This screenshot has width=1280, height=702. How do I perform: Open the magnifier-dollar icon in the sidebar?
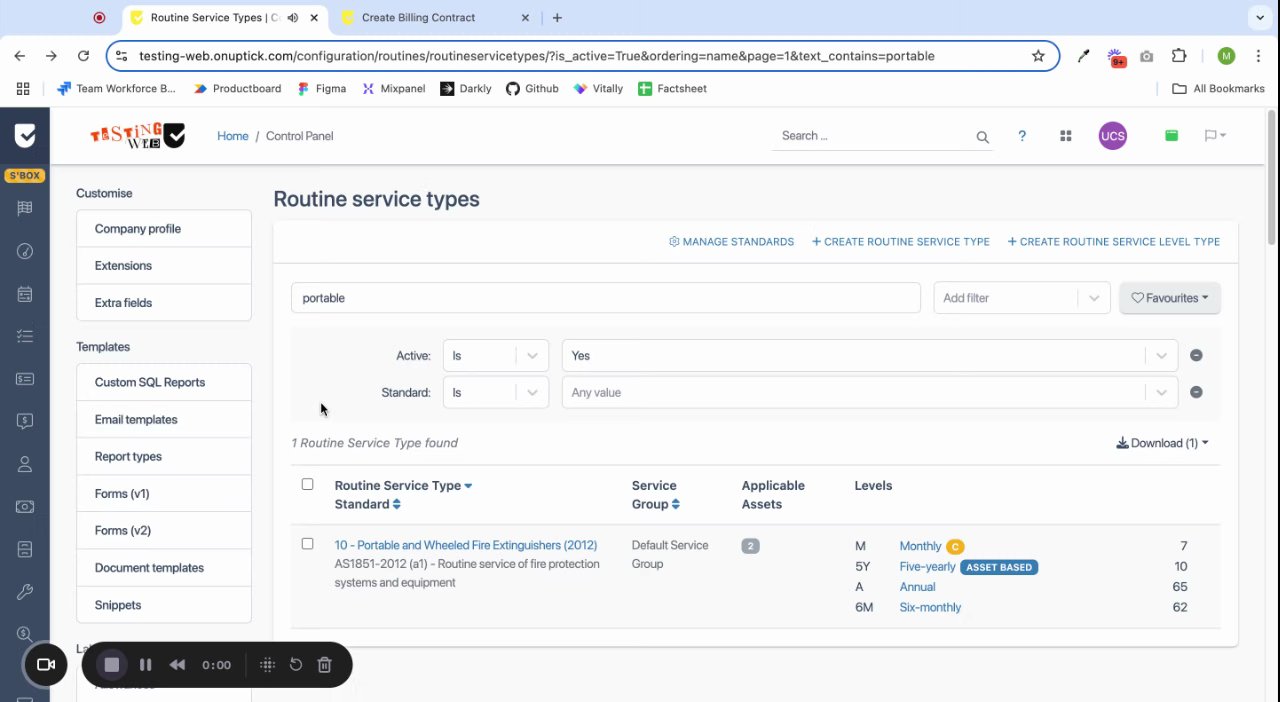[x=25, y=634]
